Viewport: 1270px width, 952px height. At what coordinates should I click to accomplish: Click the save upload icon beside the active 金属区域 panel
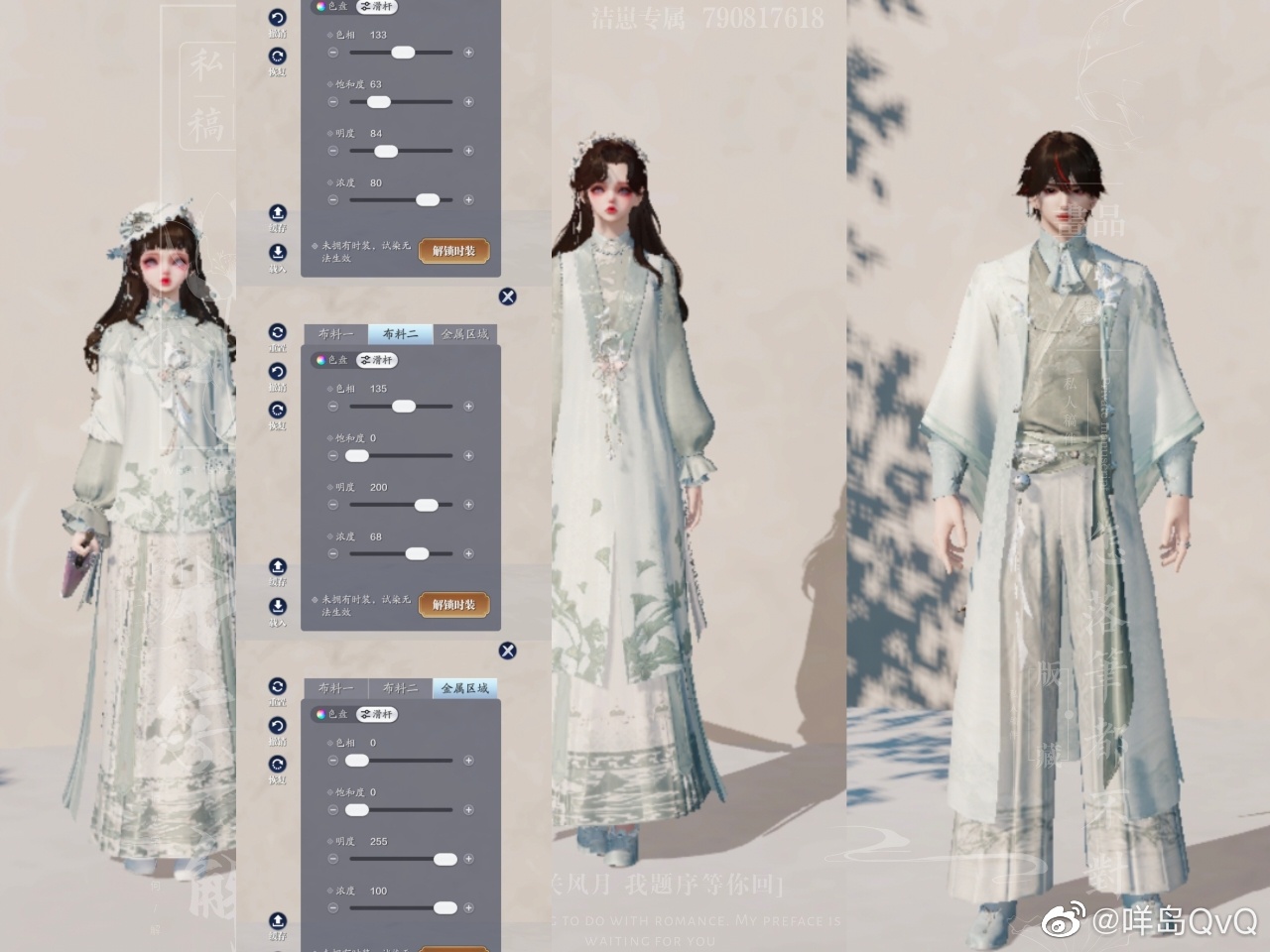point(278,920)
